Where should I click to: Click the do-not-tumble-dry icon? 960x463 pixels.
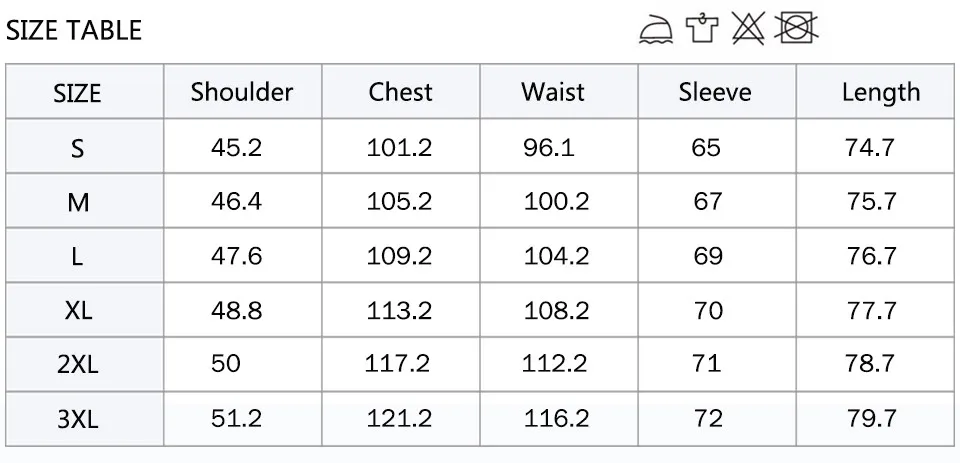pos(797,28)
